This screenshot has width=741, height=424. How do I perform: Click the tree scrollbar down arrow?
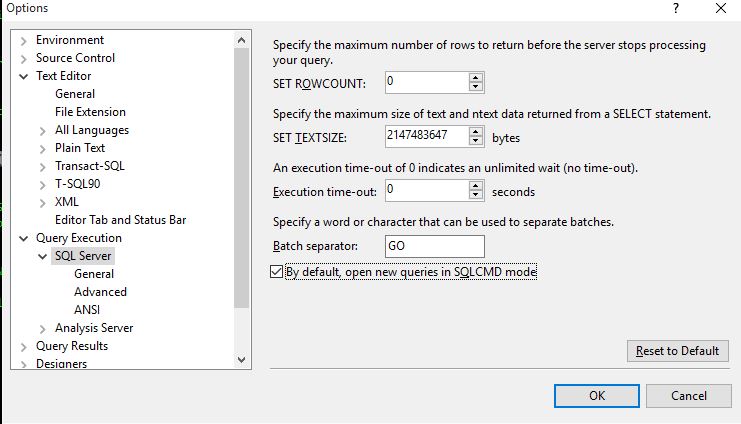(x=242, y=358)
